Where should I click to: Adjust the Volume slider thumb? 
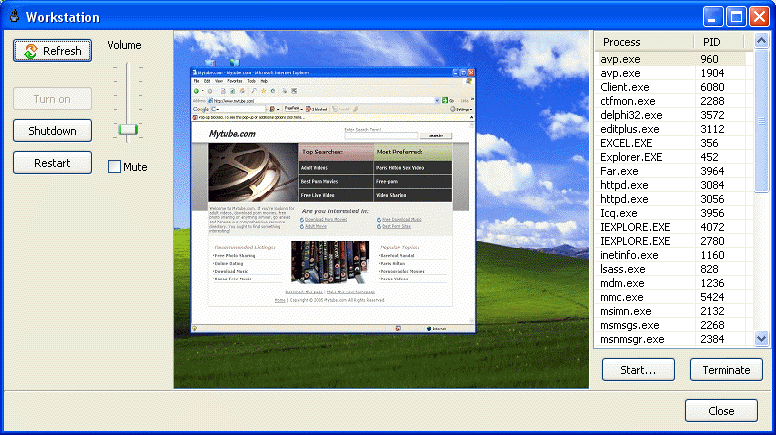tap(127, 129)
